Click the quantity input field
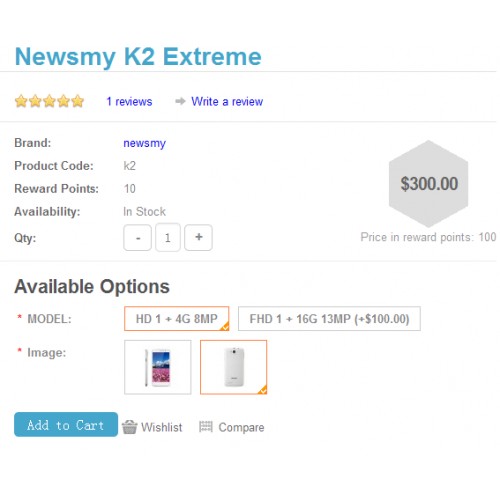Image resolution: width=500 pixels, height=500 pixels. pyautogui.click(x=168, y=238)
